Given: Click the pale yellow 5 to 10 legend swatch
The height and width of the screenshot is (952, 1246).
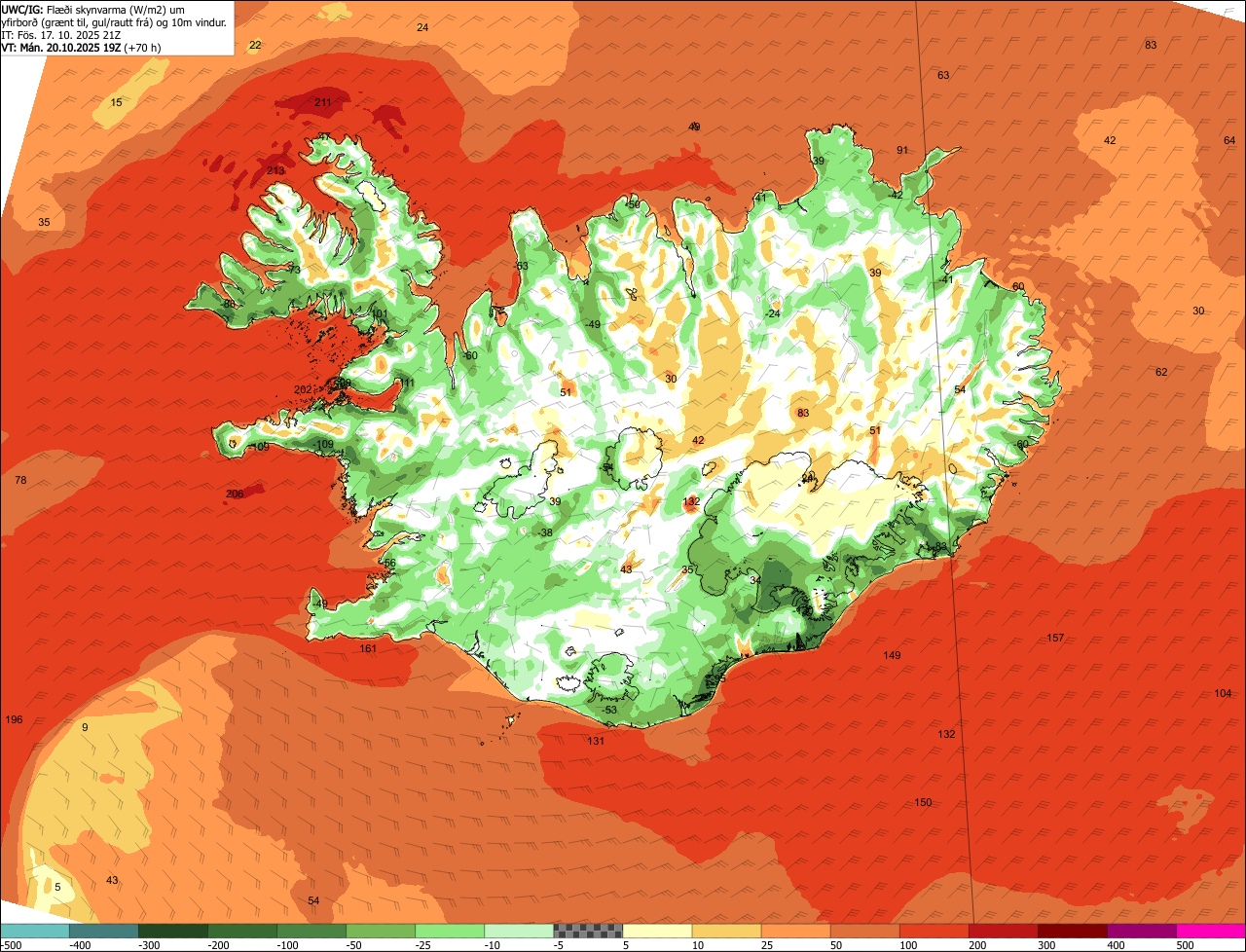Looking at the screenshot, I should pyautogui.click(x=658, y=931).
